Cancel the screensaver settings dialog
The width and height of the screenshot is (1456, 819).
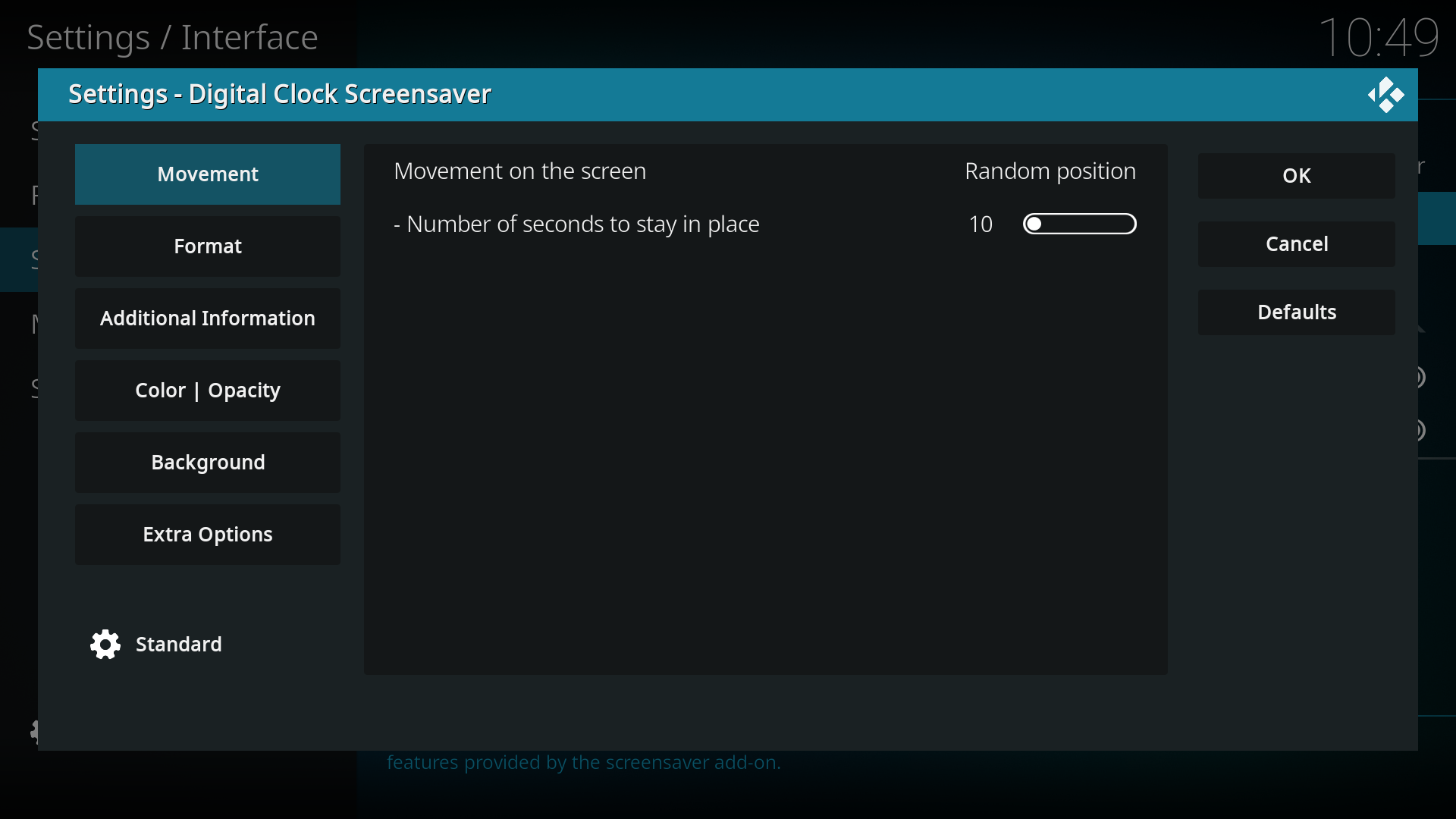pyautogui.click(x=1296, y=244)
